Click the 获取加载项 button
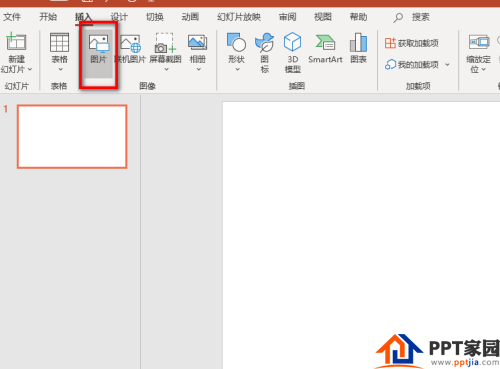500x369 pixels. coord(412,43)
